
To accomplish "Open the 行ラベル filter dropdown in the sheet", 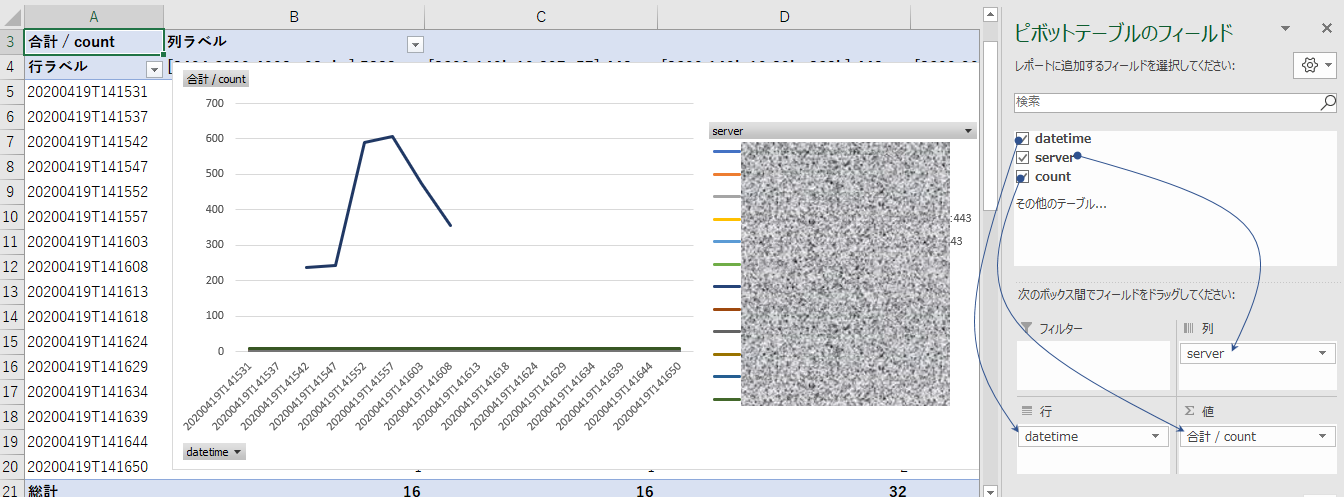I will [x=154, y=69].
